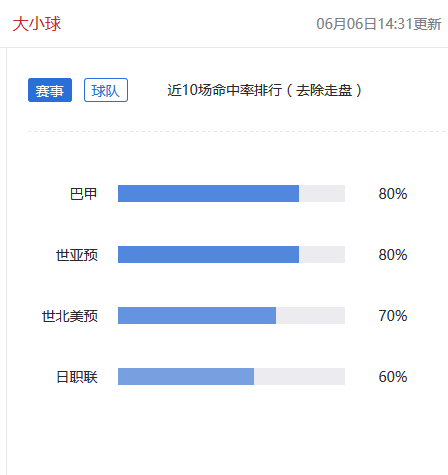This screenshot has height=475, width=448.
Task: Switch to the 球队 tab
Action: [x=106, y=90]
